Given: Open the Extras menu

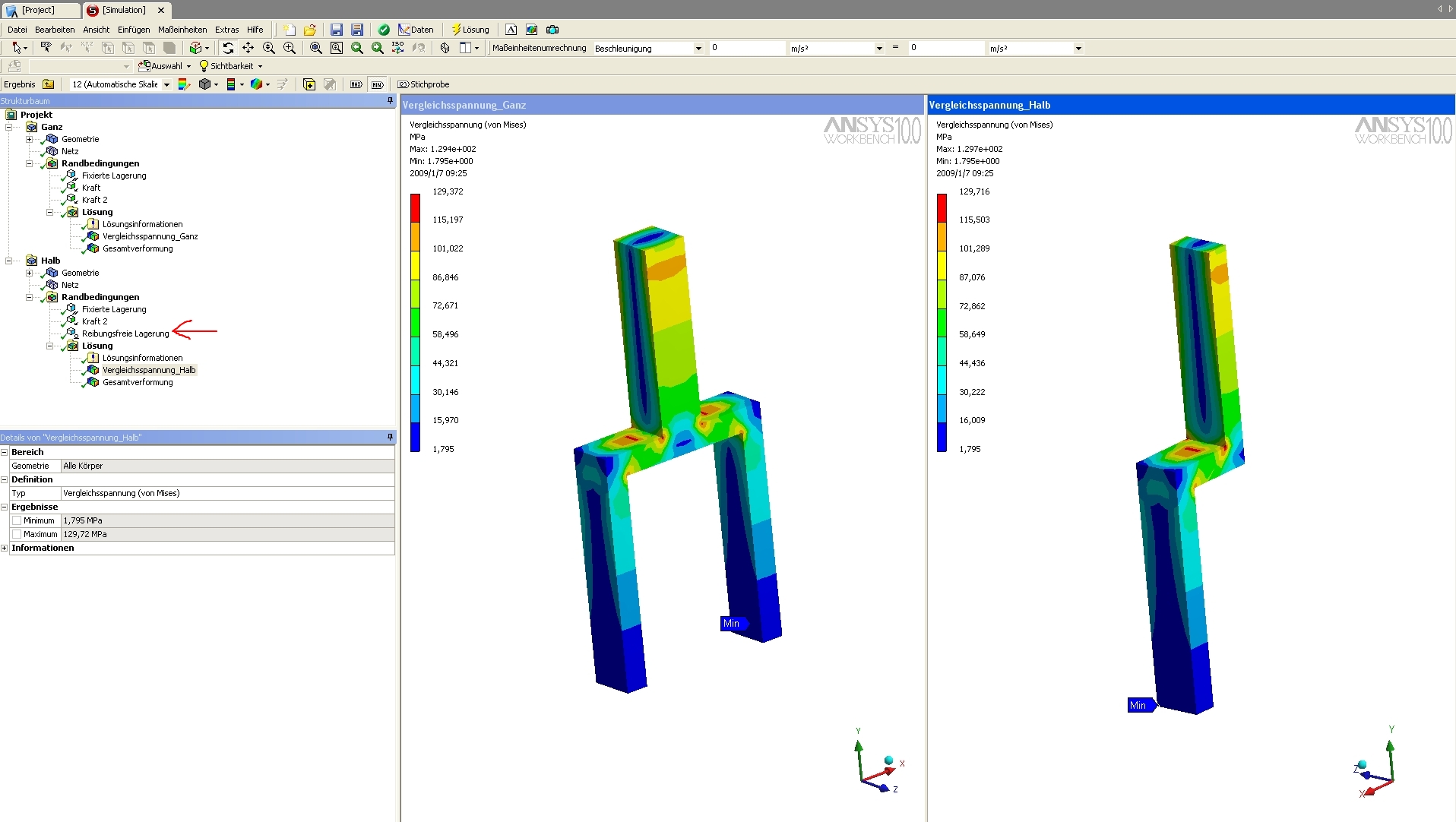Looking at the screenshot, I should 227,30.
